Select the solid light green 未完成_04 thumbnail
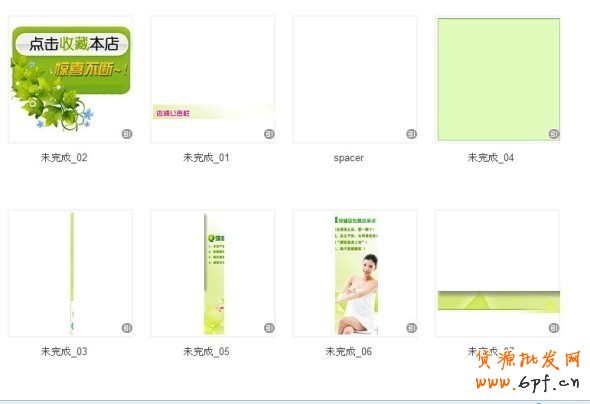Viewport: 590px width, 404px height. point(497,79)
